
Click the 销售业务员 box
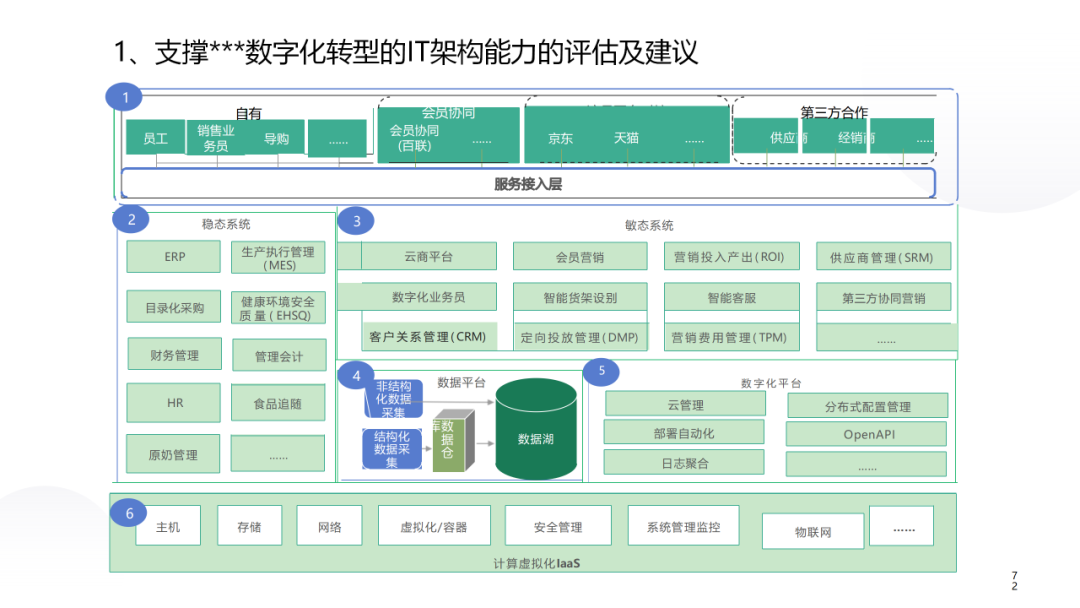216,137
